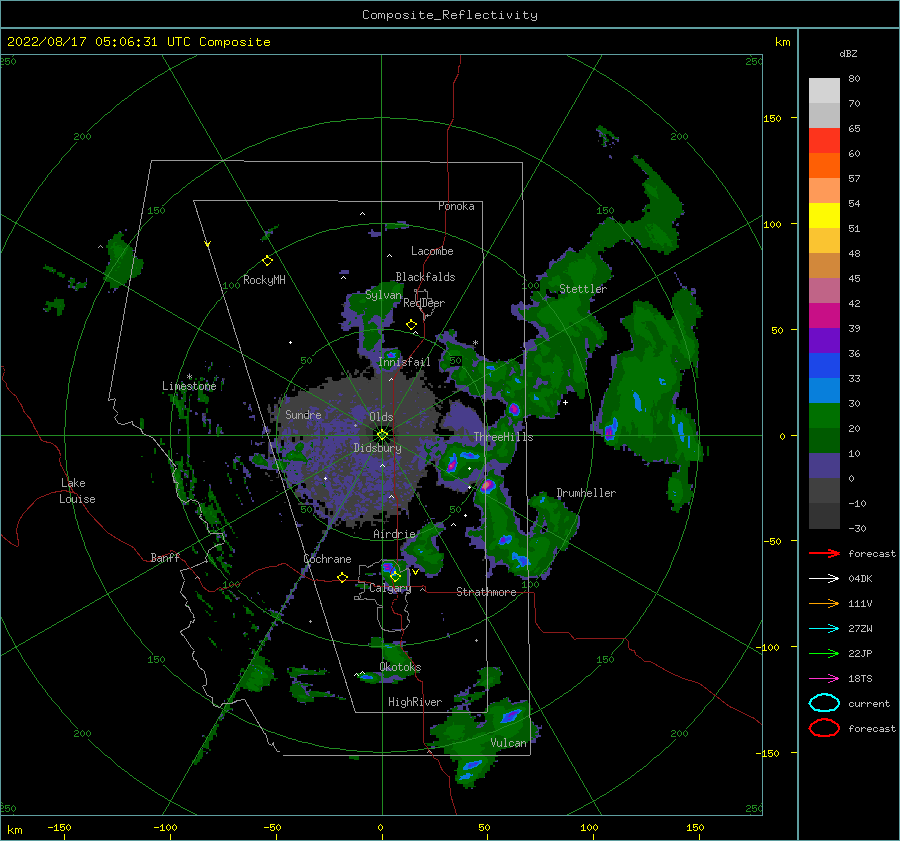900x841 pixels.
Task: Click the orange 60-57 dBZ color band
Action: (824, 166)
